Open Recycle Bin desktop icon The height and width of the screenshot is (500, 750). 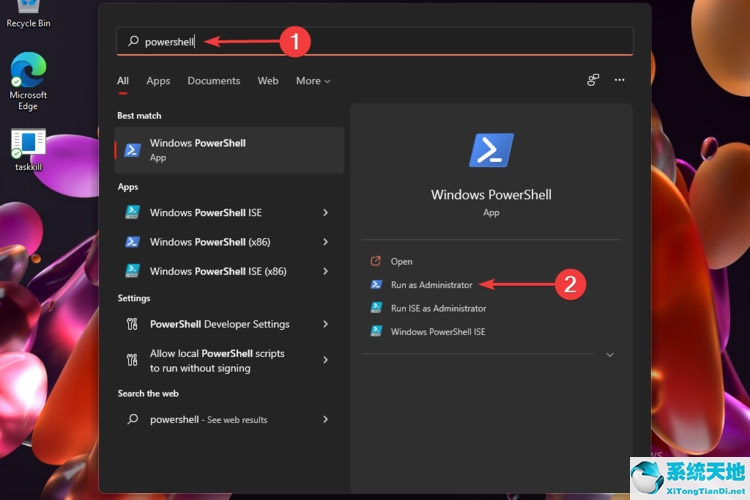click(x=28, y=10)
